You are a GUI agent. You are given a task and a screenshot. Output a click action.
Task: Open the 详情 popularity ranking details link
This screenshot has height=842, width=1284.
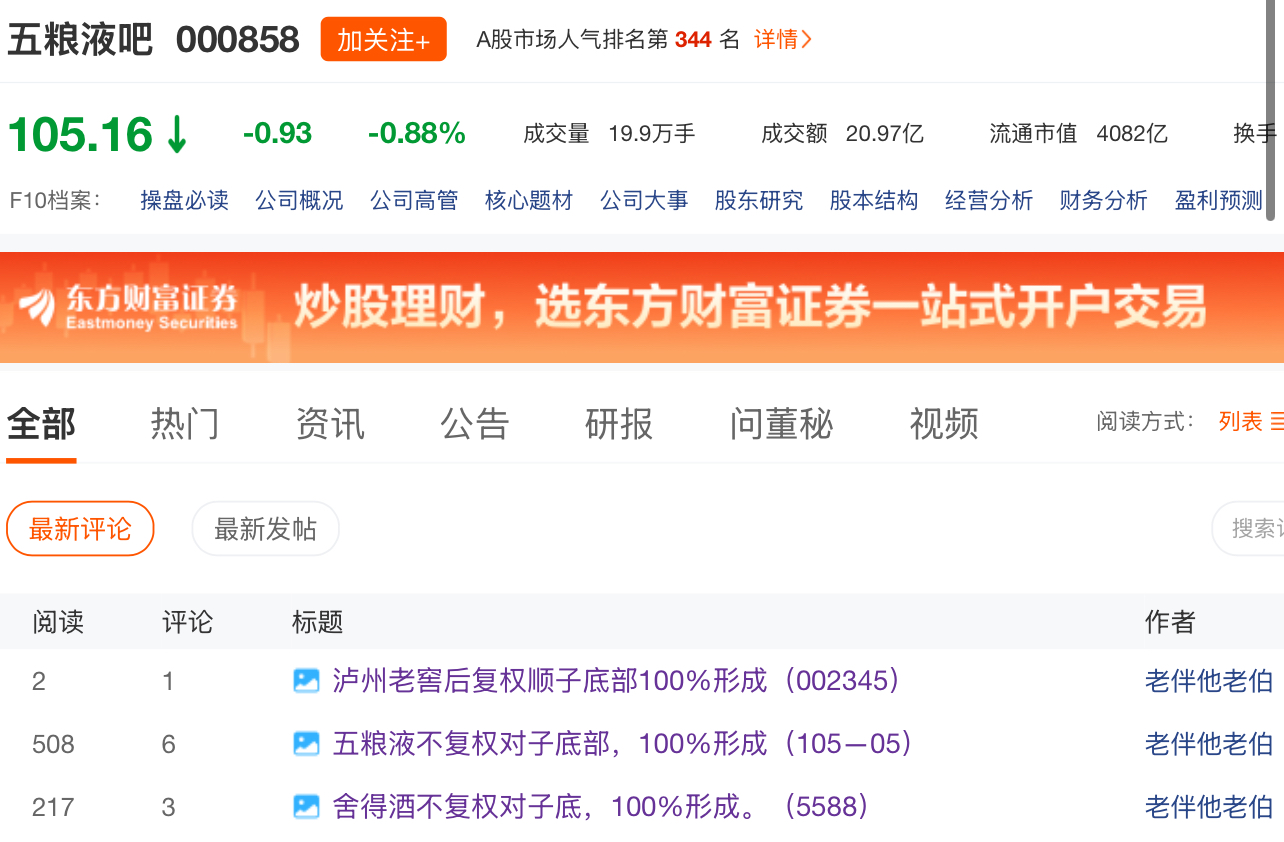(x=782, y=39)
